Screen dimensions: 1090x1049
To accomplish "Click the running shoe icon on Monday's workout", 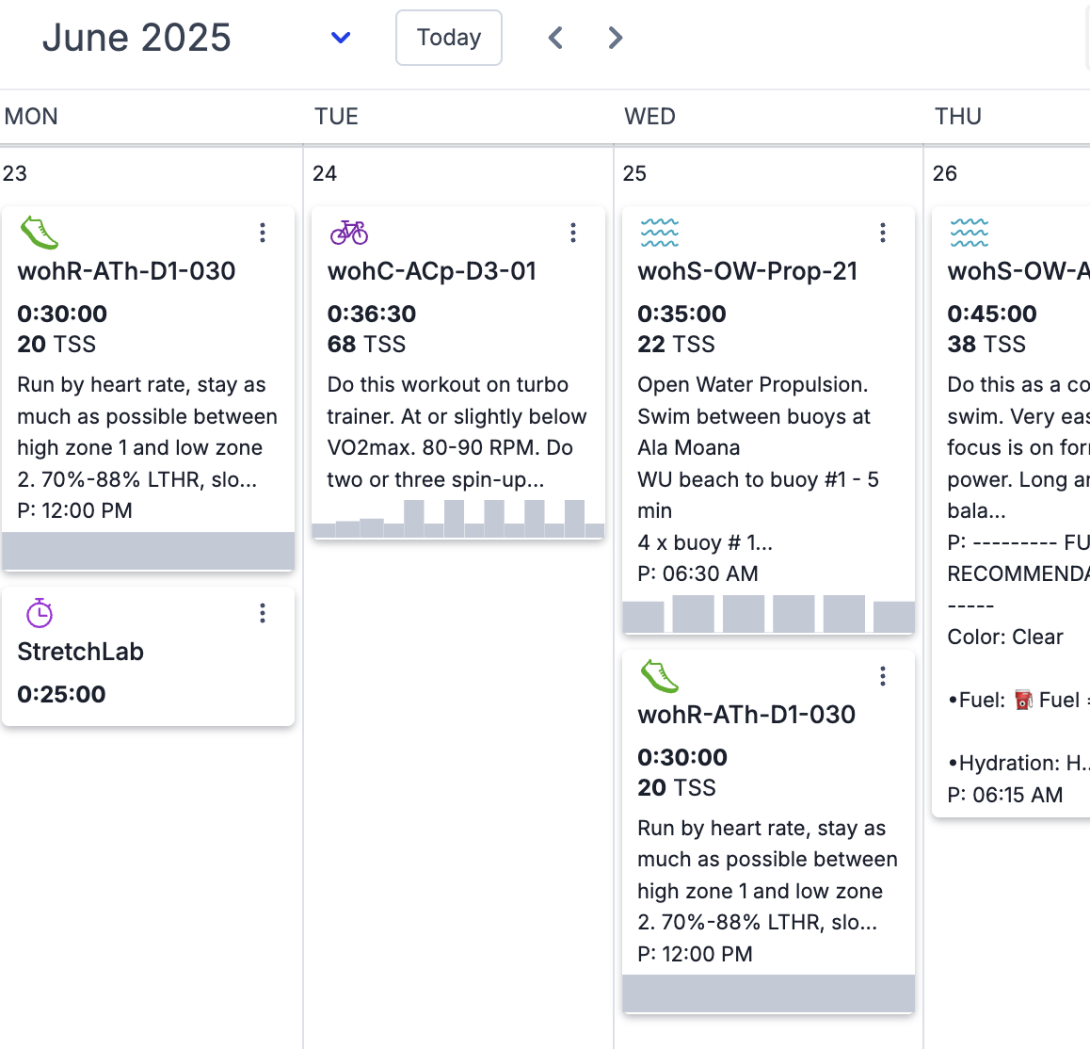I will tap(39, 233).
